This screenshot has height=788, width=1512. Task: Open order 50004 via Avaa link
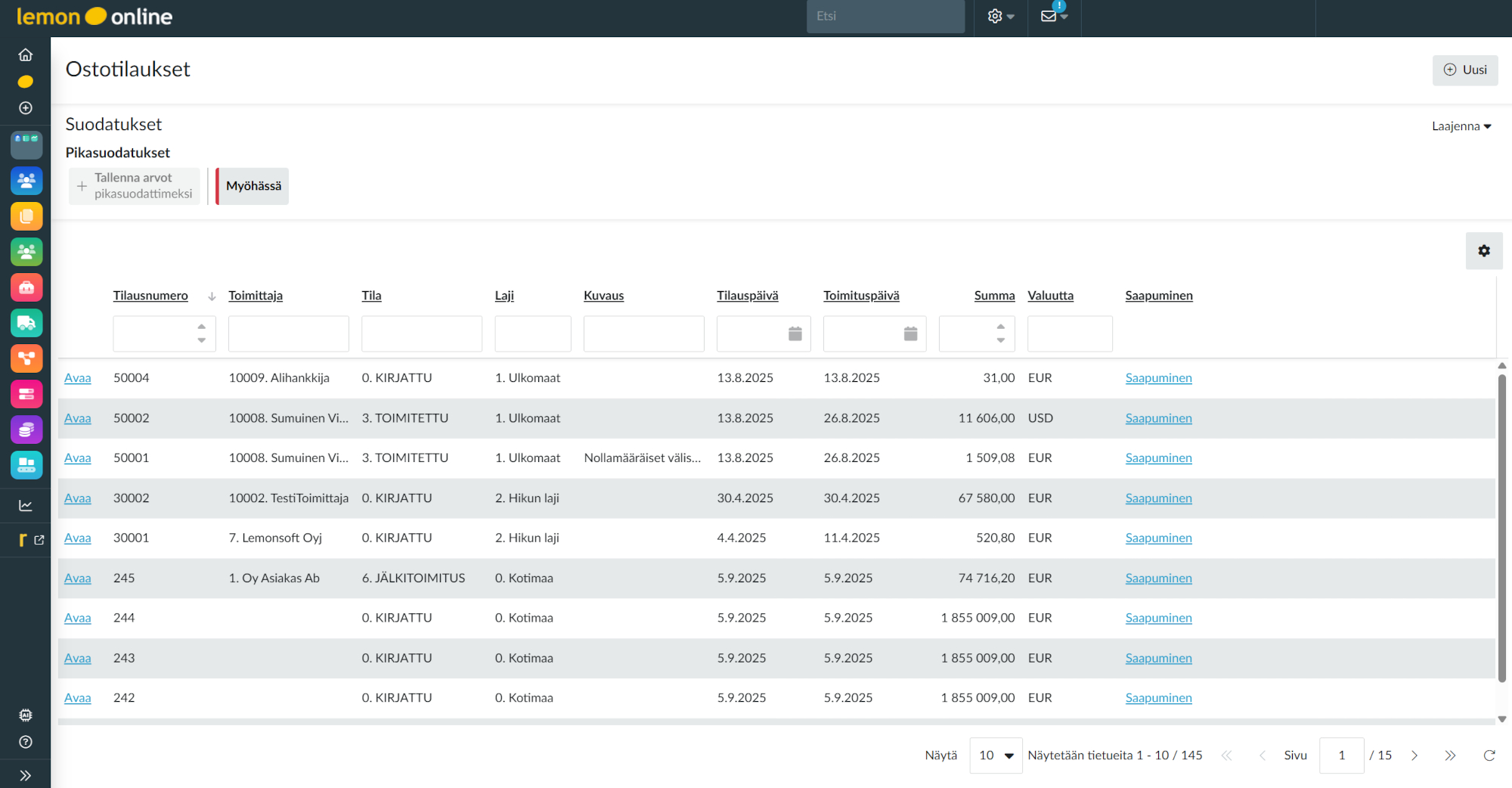pyautogui.click(x=77, y=378)
